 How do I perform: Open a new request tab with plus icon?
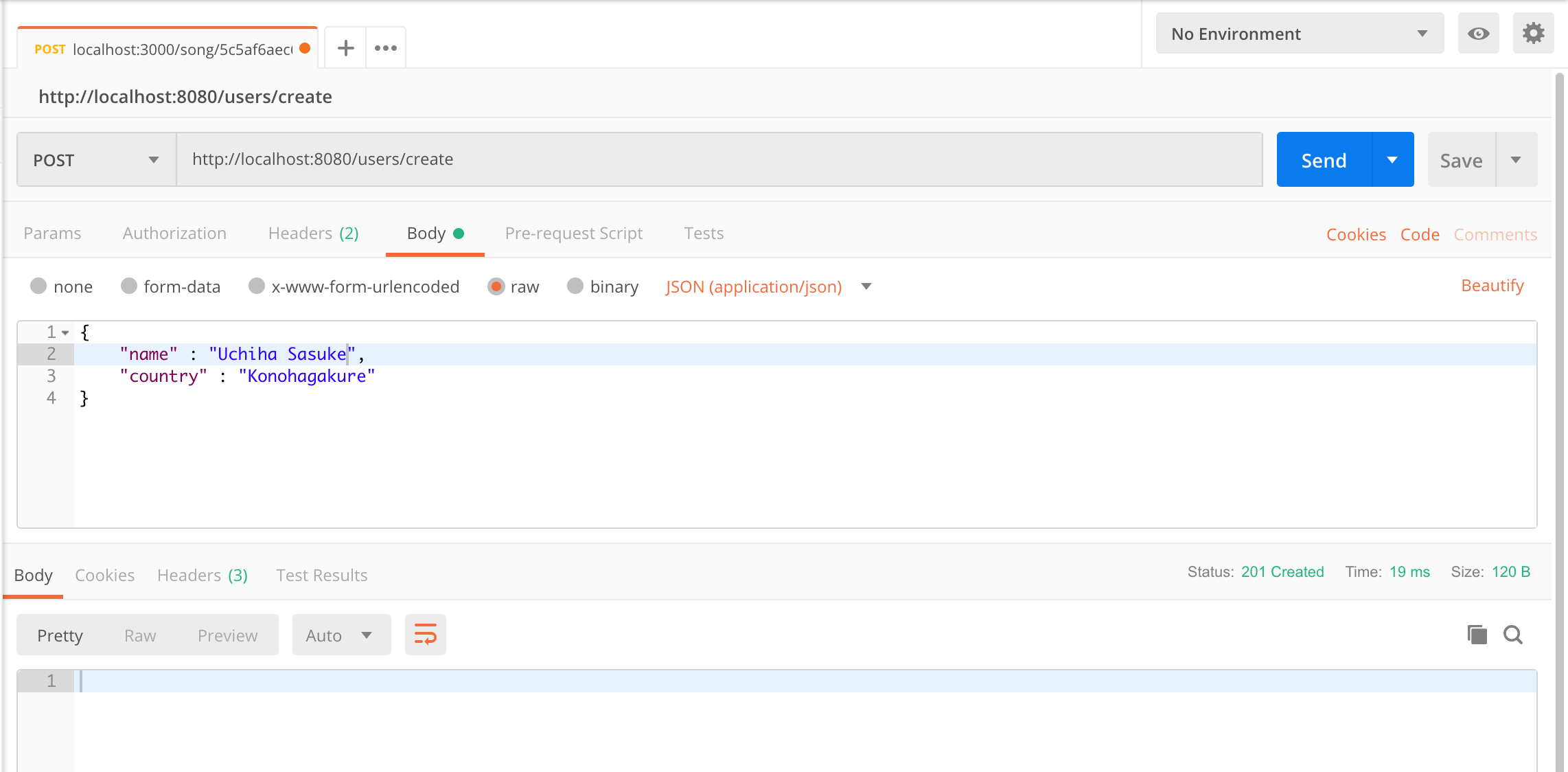click(x=346, y=48)
